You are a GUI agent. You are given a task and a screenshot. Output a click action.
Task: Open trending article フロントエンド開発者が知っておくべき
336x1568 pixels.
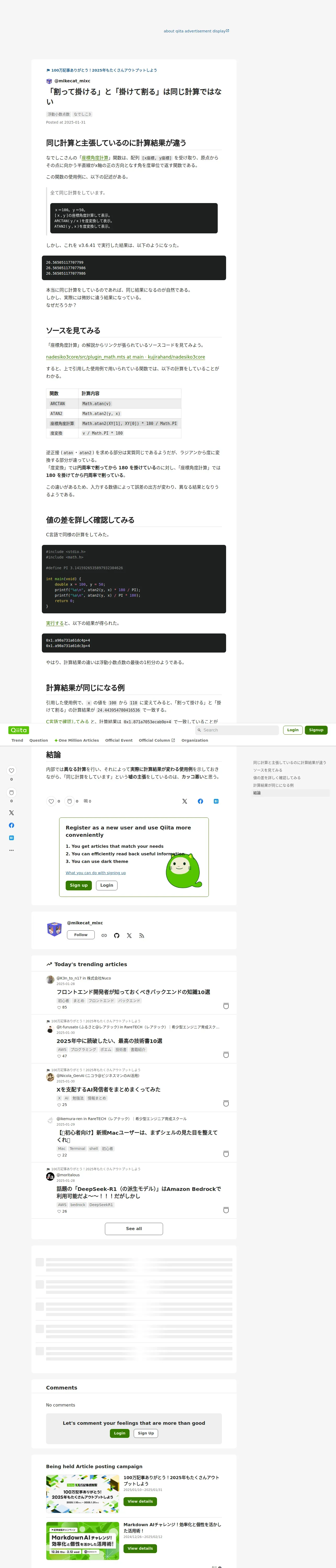[133, 992]
